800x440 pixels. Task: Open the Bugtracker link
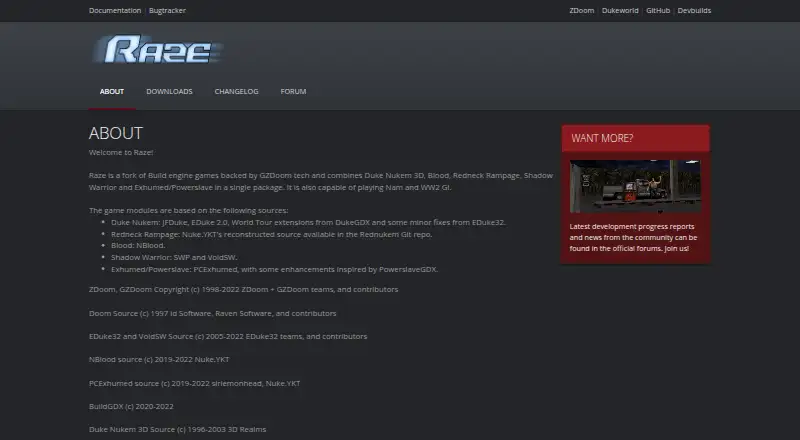[x=167, y=10]
